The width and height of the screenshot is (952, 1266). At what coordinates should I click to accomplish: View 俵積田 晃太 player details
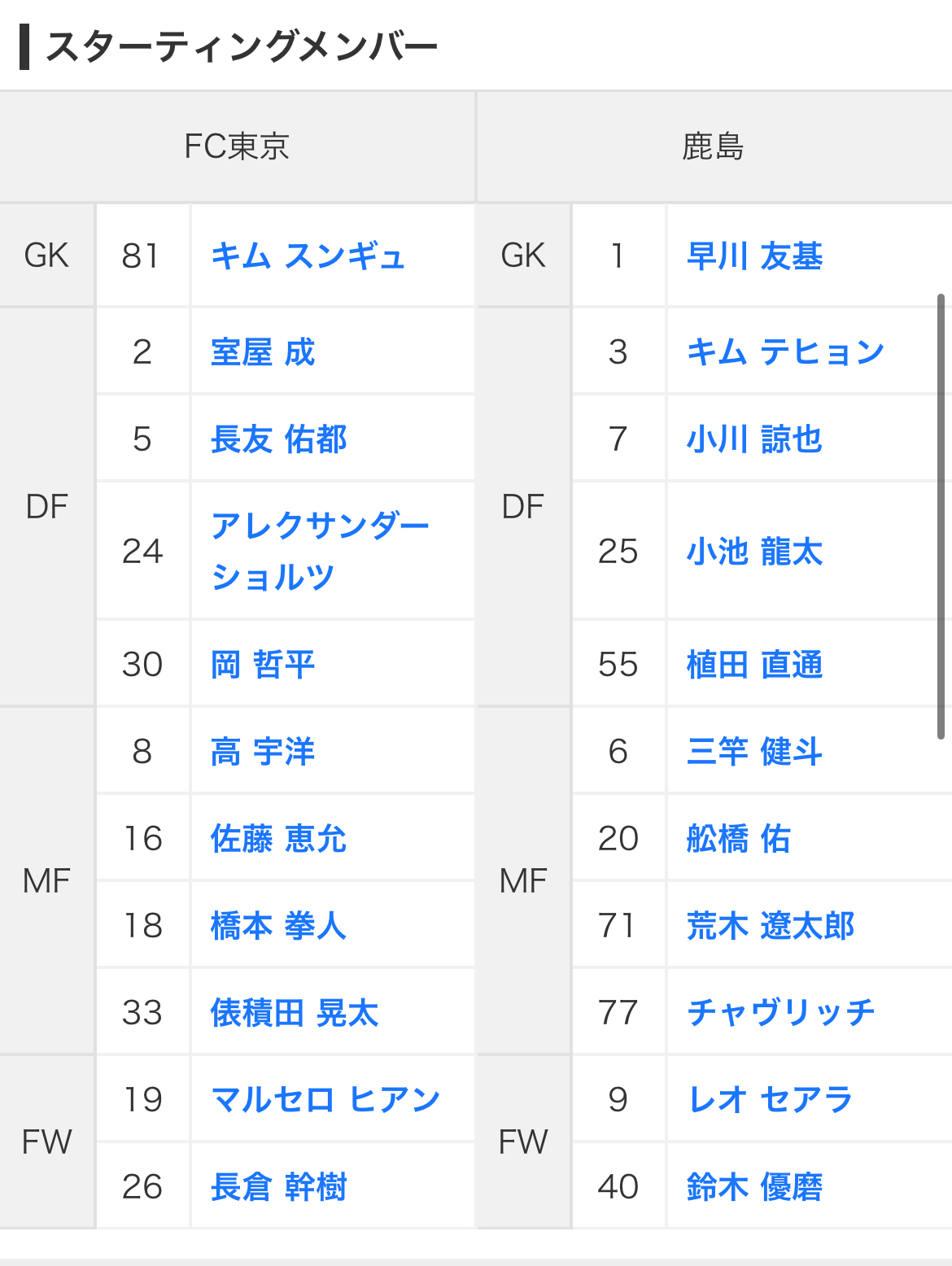click(x=295, y=1013)
